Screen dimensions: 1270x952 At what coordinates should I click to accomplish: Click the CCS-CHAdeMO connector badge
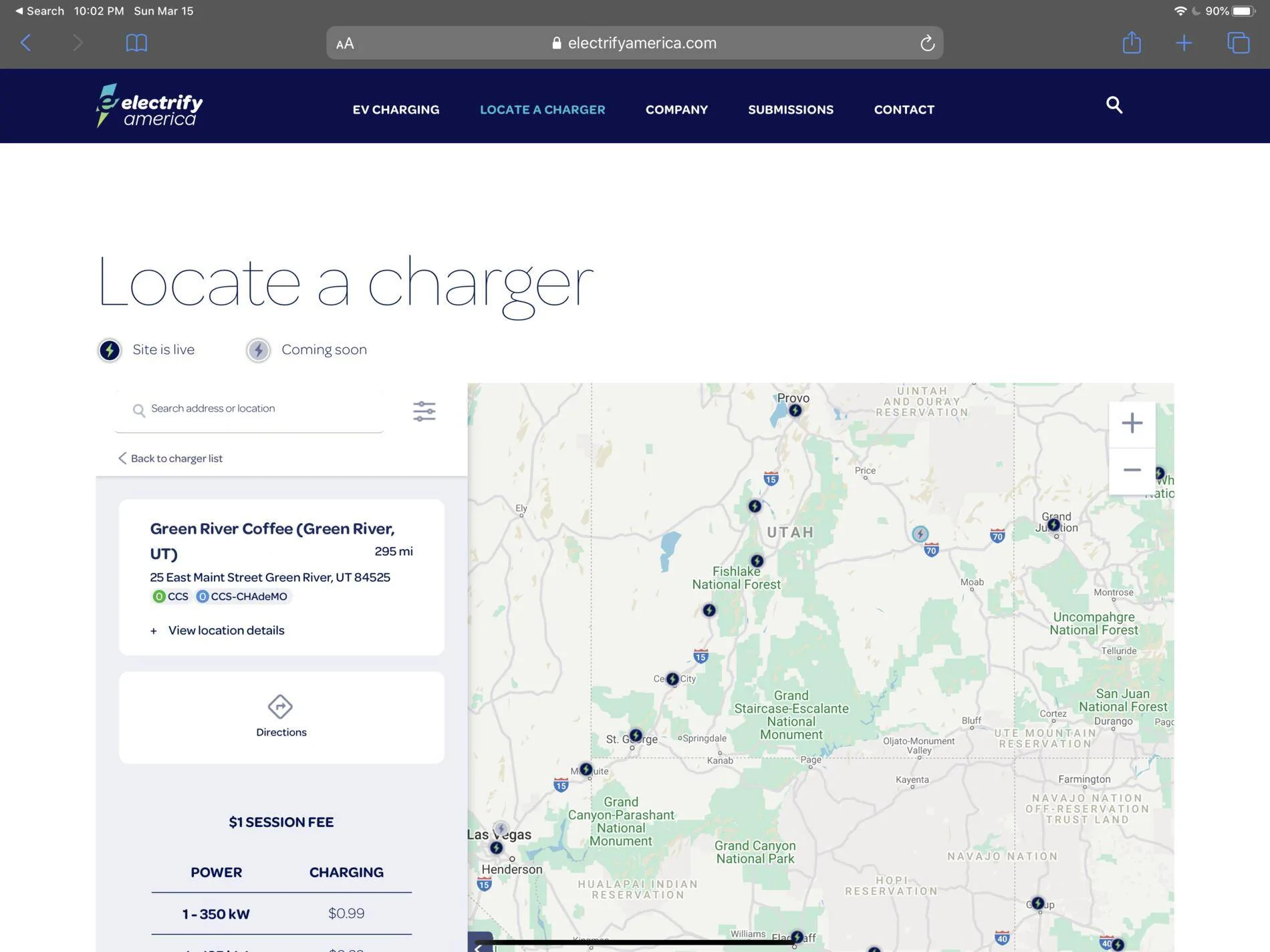coord(242,597)
